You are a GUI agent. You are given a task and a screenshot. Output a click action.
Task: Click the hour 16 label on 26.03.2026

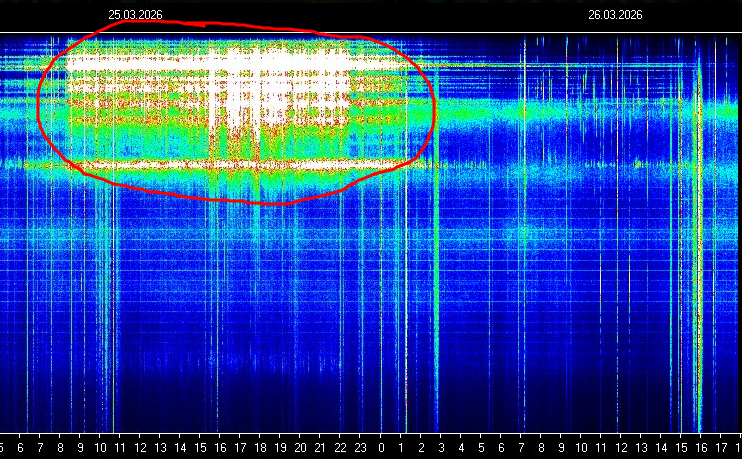pyautogui.click(x=701, y=450)
